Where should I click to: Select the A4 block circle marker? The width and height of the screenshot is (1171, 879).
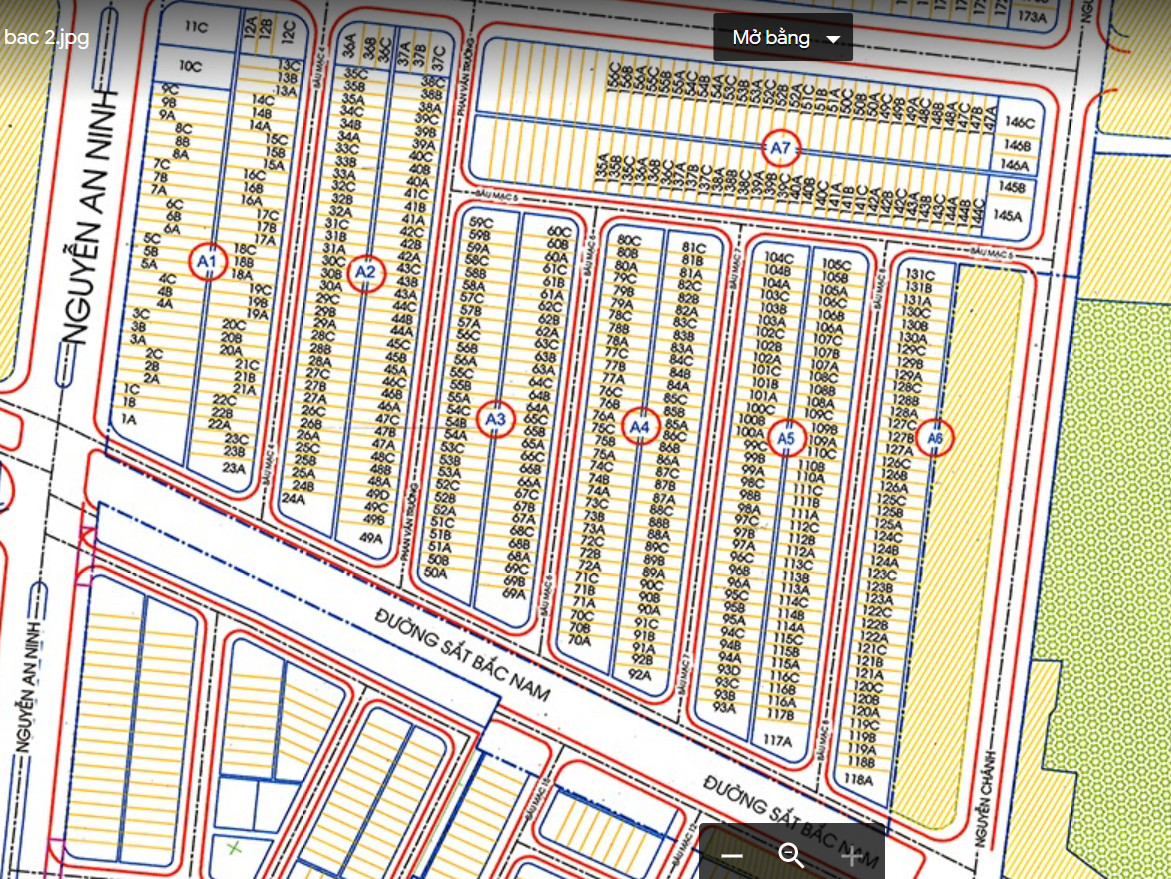click(640, 429)
